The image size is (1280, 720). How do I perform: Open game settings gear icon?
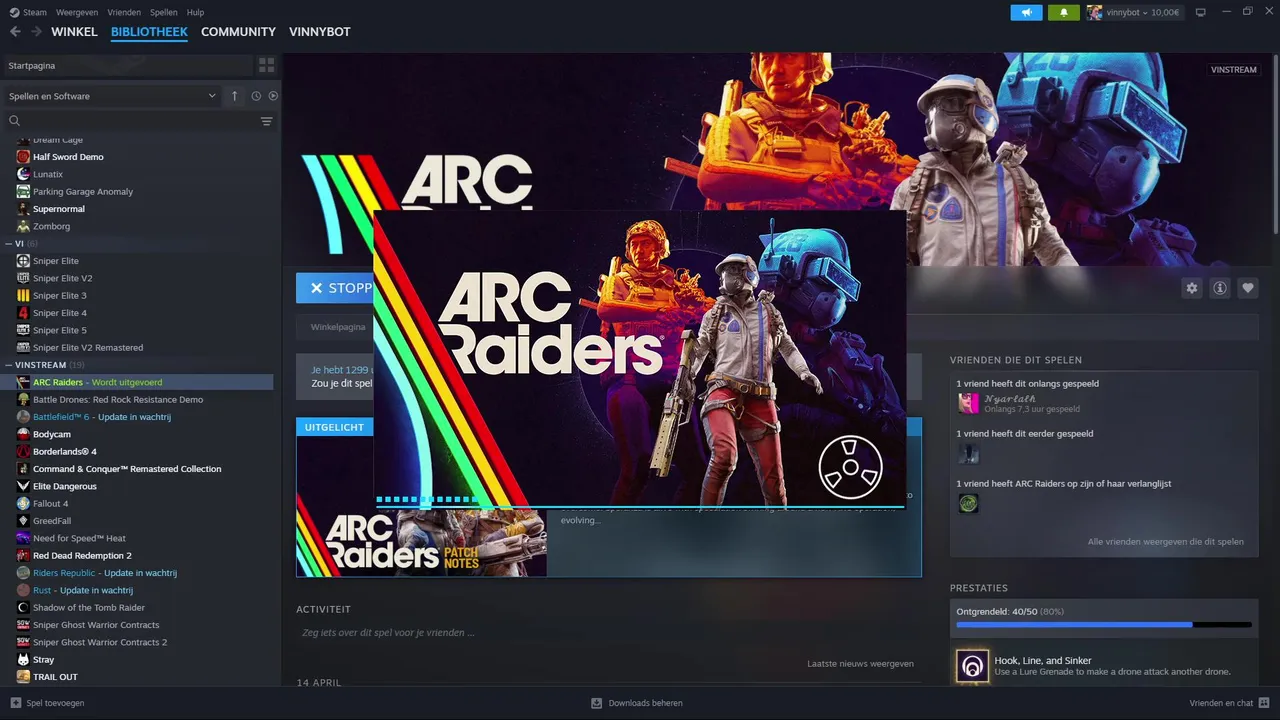1191,288
